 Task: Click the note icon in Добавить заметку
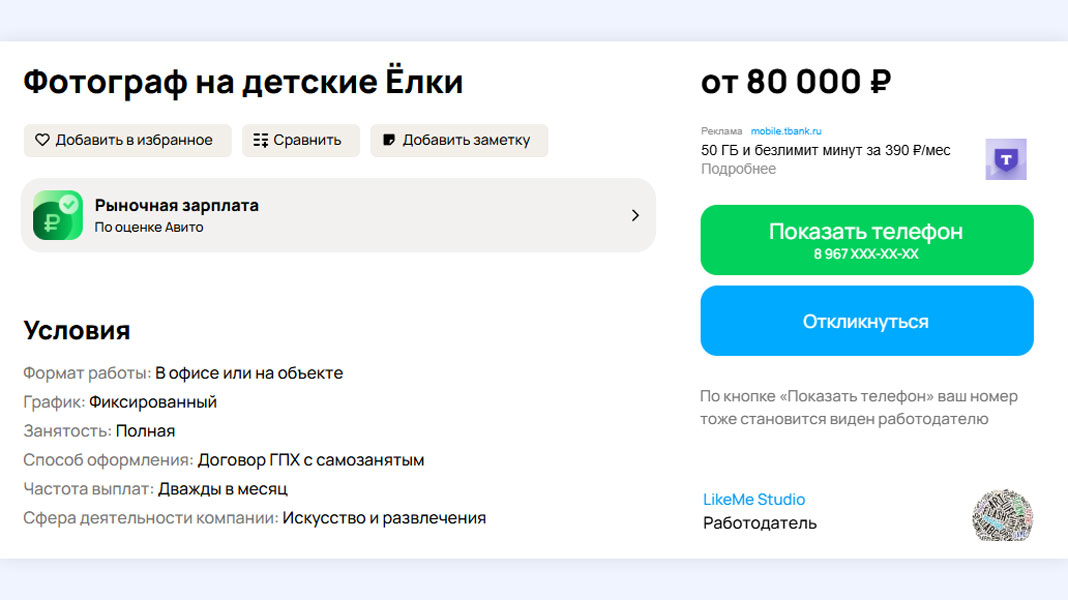[389, 140]
